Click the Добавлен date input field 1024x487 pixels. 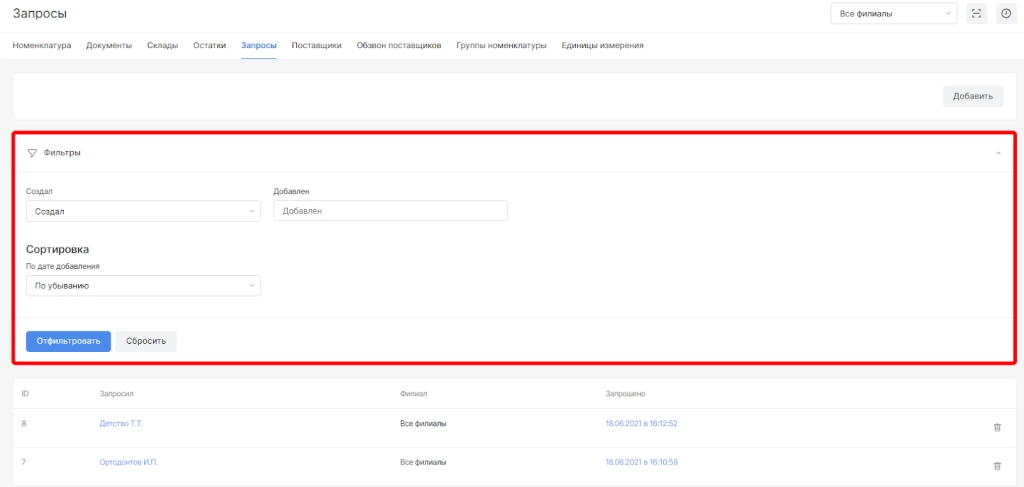tap(390, 211)
